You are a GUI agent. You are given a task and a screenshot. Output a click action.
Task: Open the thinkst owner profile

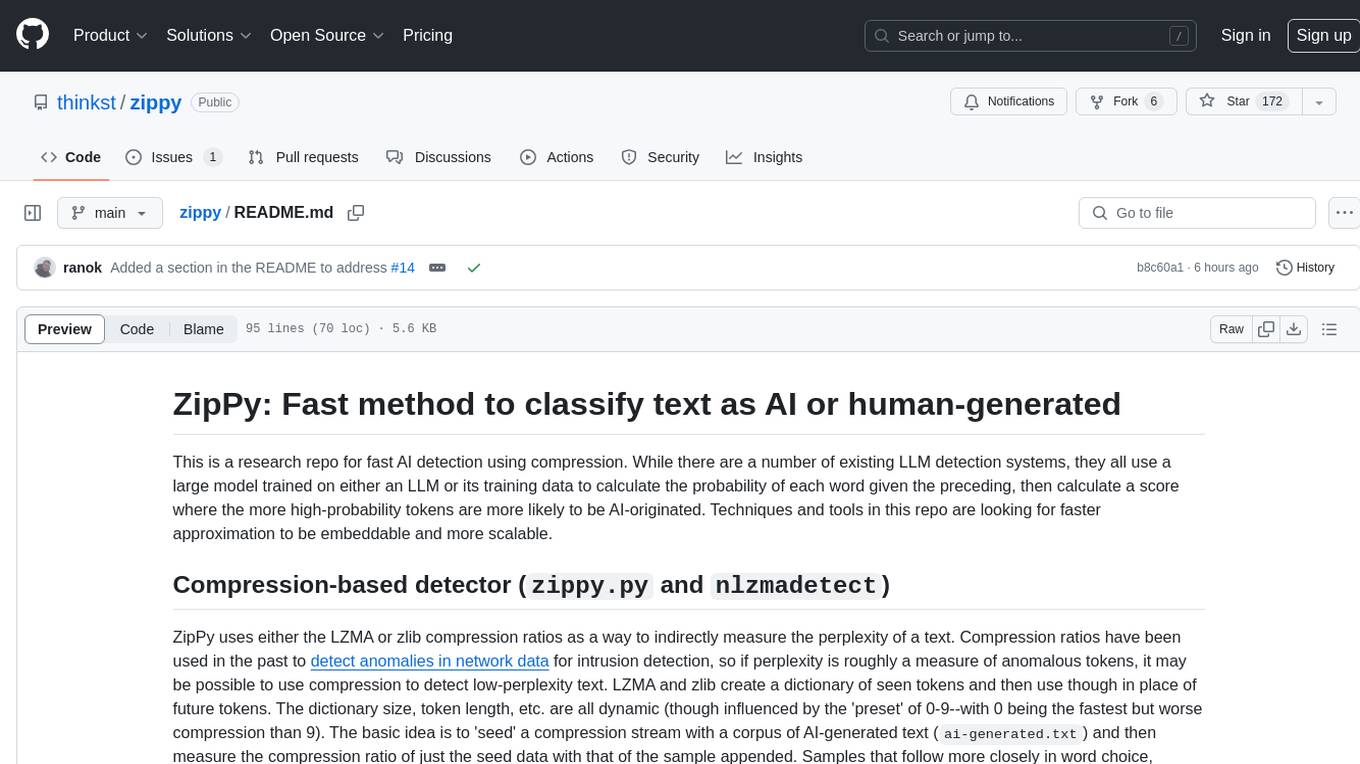pos(86,102)
